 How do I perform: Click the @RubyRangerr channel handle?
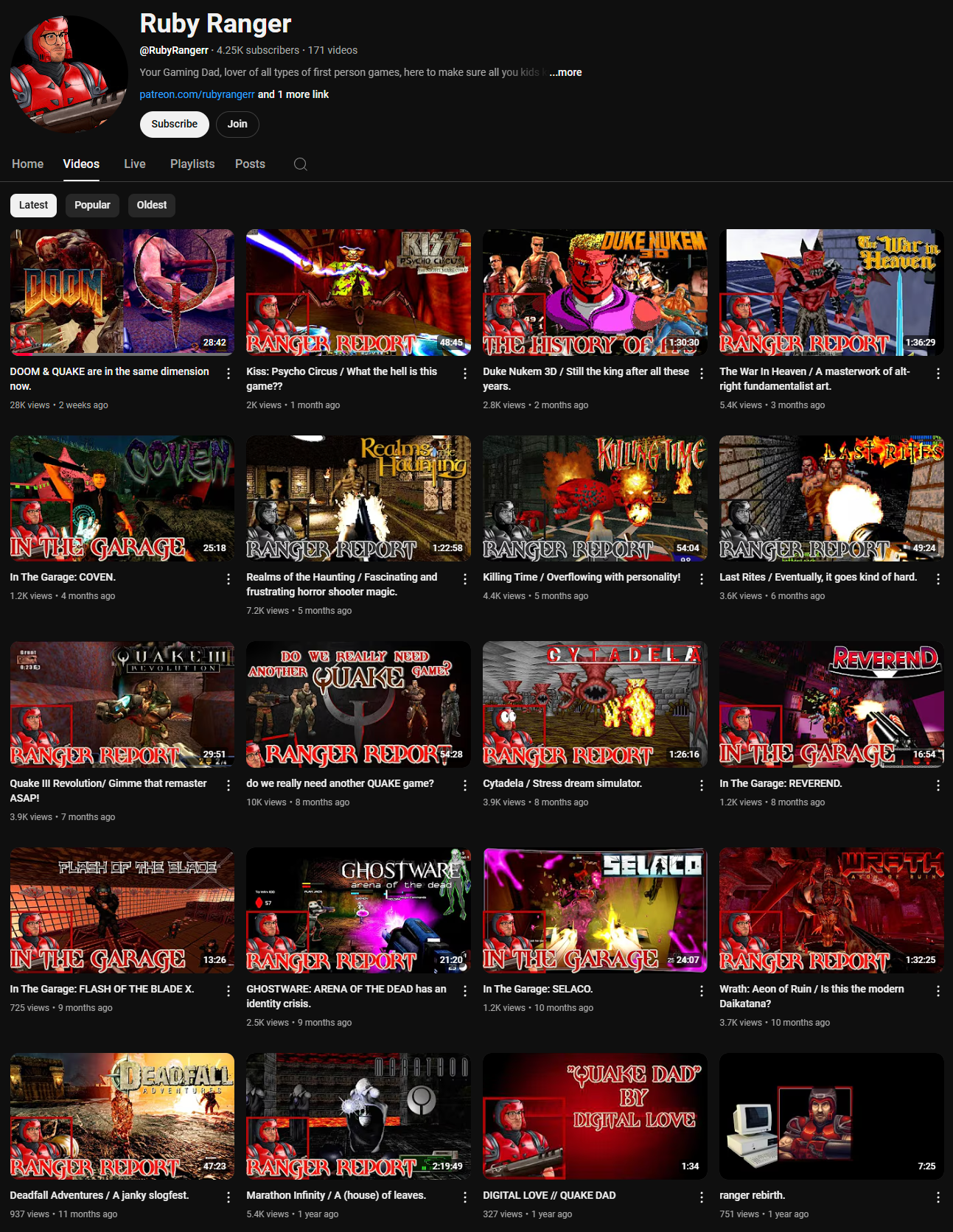pos(174,50)
